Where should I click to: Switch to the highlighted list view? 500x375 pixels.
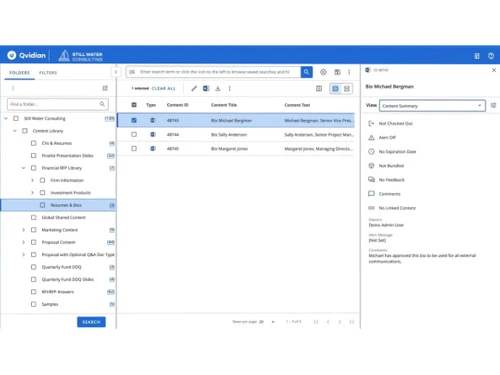click(335, 89)
